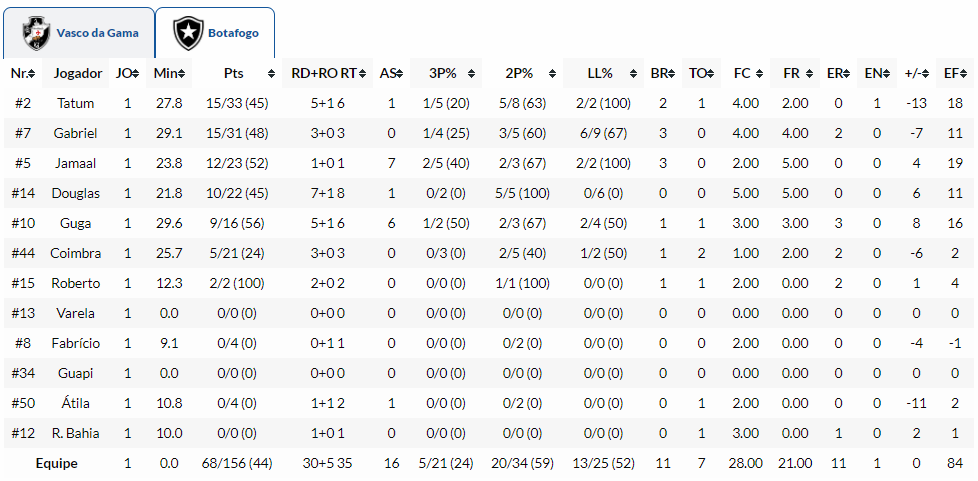978x481 pixels.
Task: Open player Guga's name
Action: click(76, 223)
